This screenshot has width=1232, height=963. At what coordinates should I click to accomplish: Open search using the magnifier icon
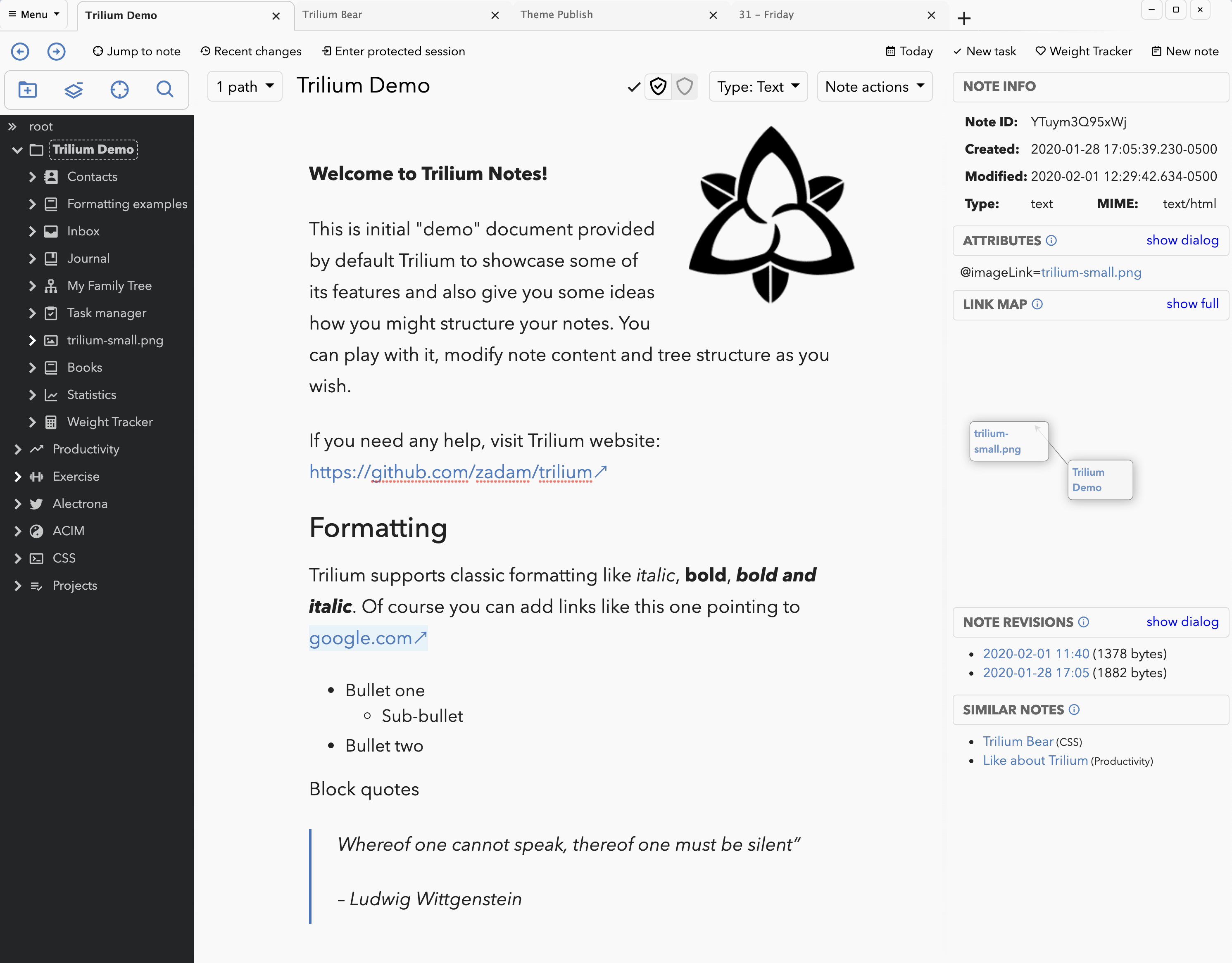click(165, 89)
